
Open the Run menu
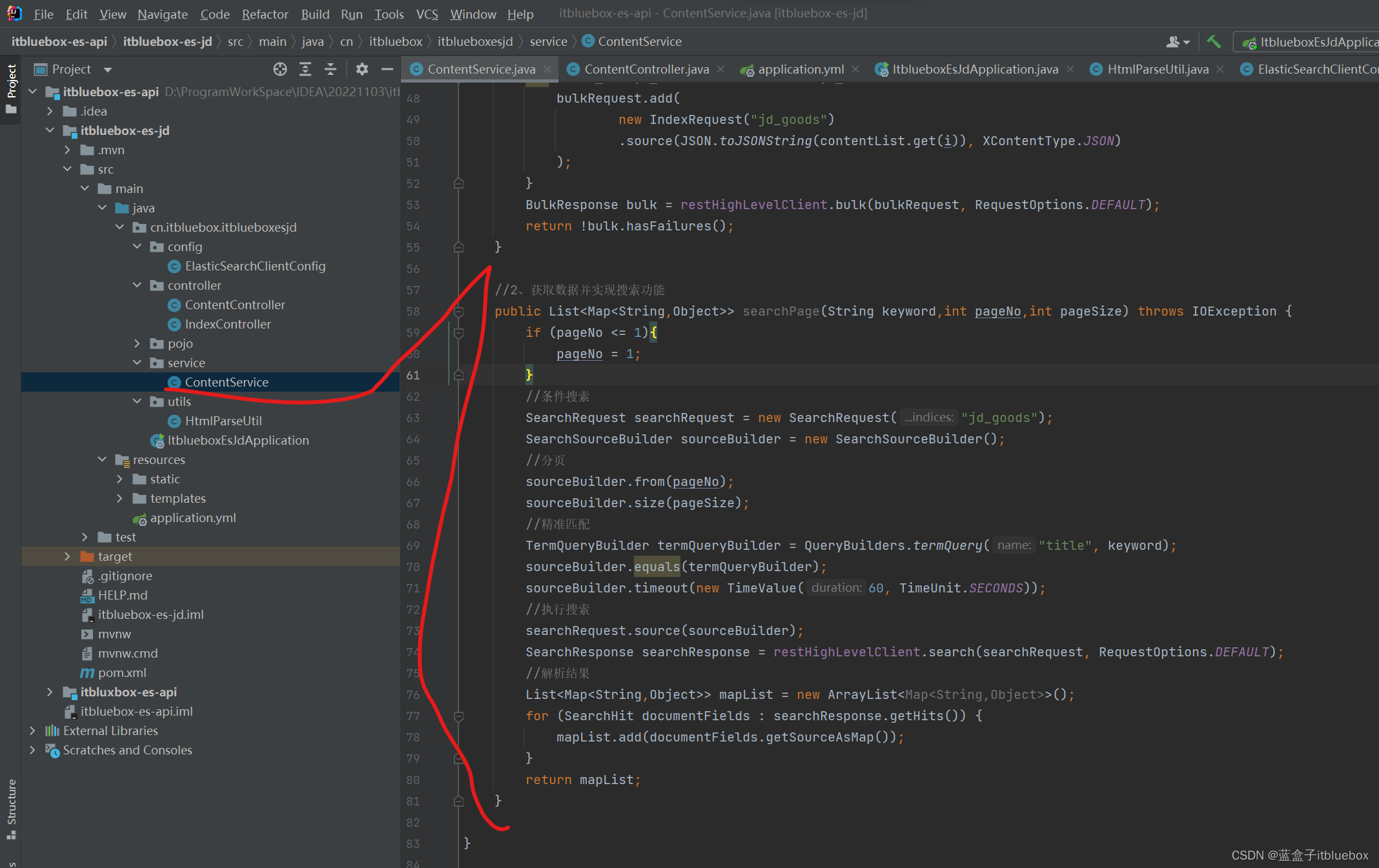352,14
